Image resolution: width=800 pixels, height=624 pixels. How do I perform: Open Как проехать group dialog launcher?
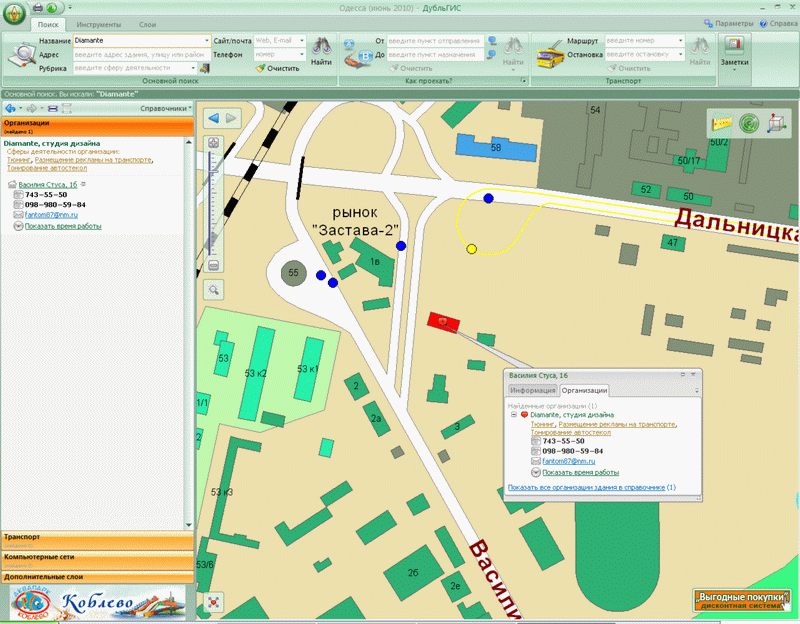[523, 81]
